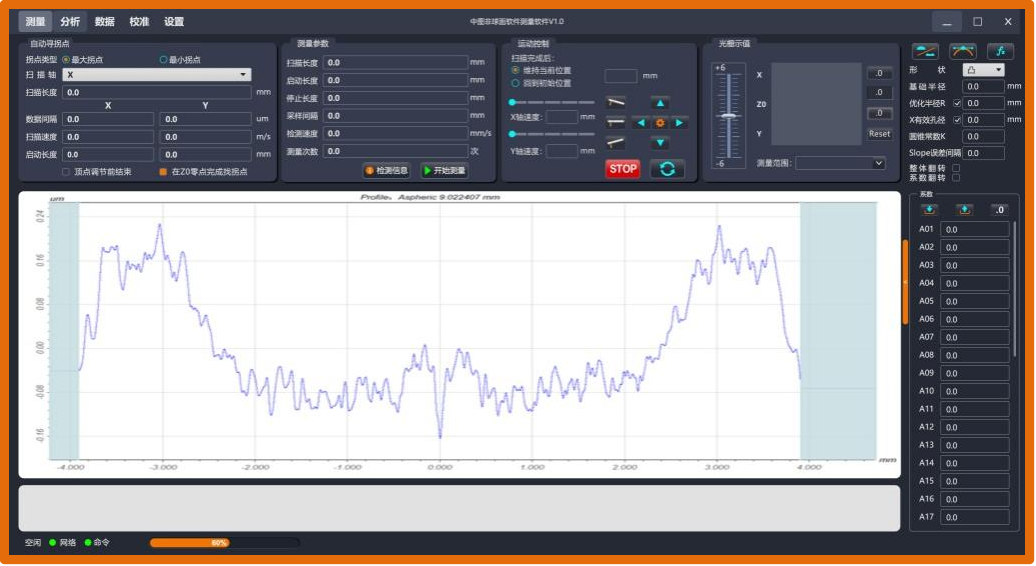
Task: Click the 开始测量 button
Action: 444,171
